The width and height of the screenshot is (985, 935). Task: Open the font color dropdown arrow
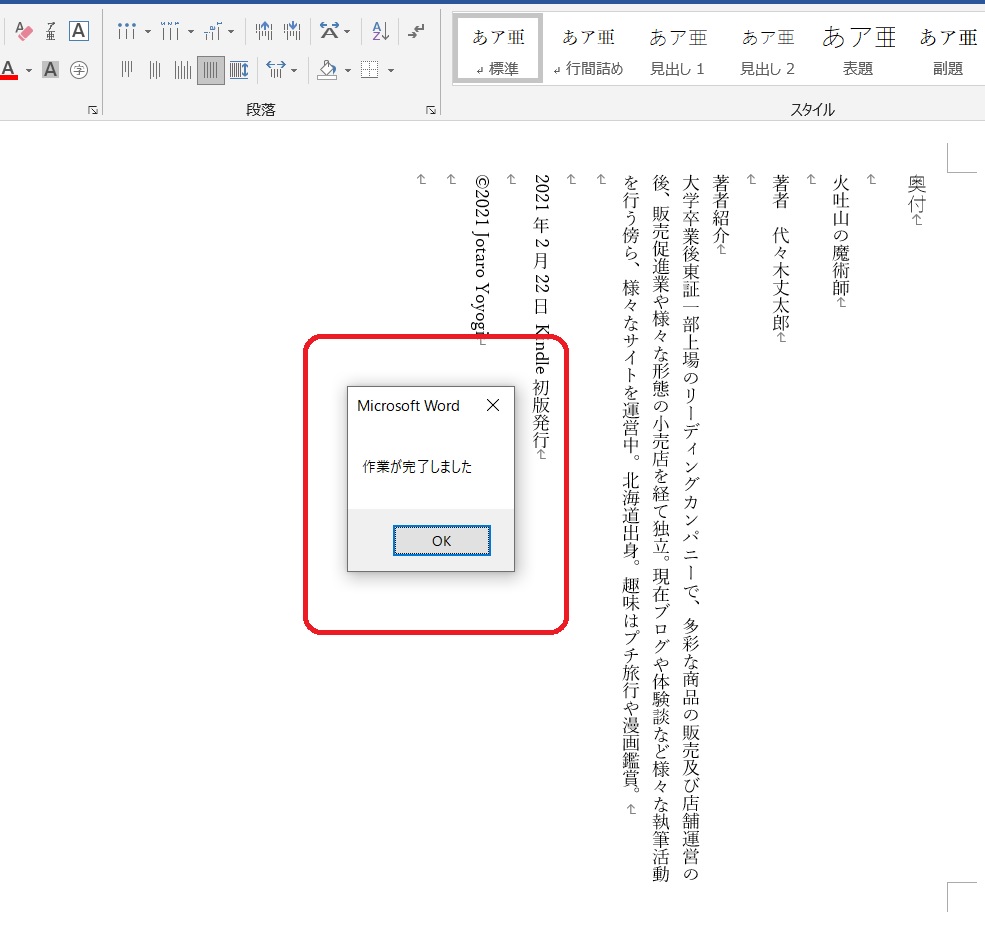point(29,71)
